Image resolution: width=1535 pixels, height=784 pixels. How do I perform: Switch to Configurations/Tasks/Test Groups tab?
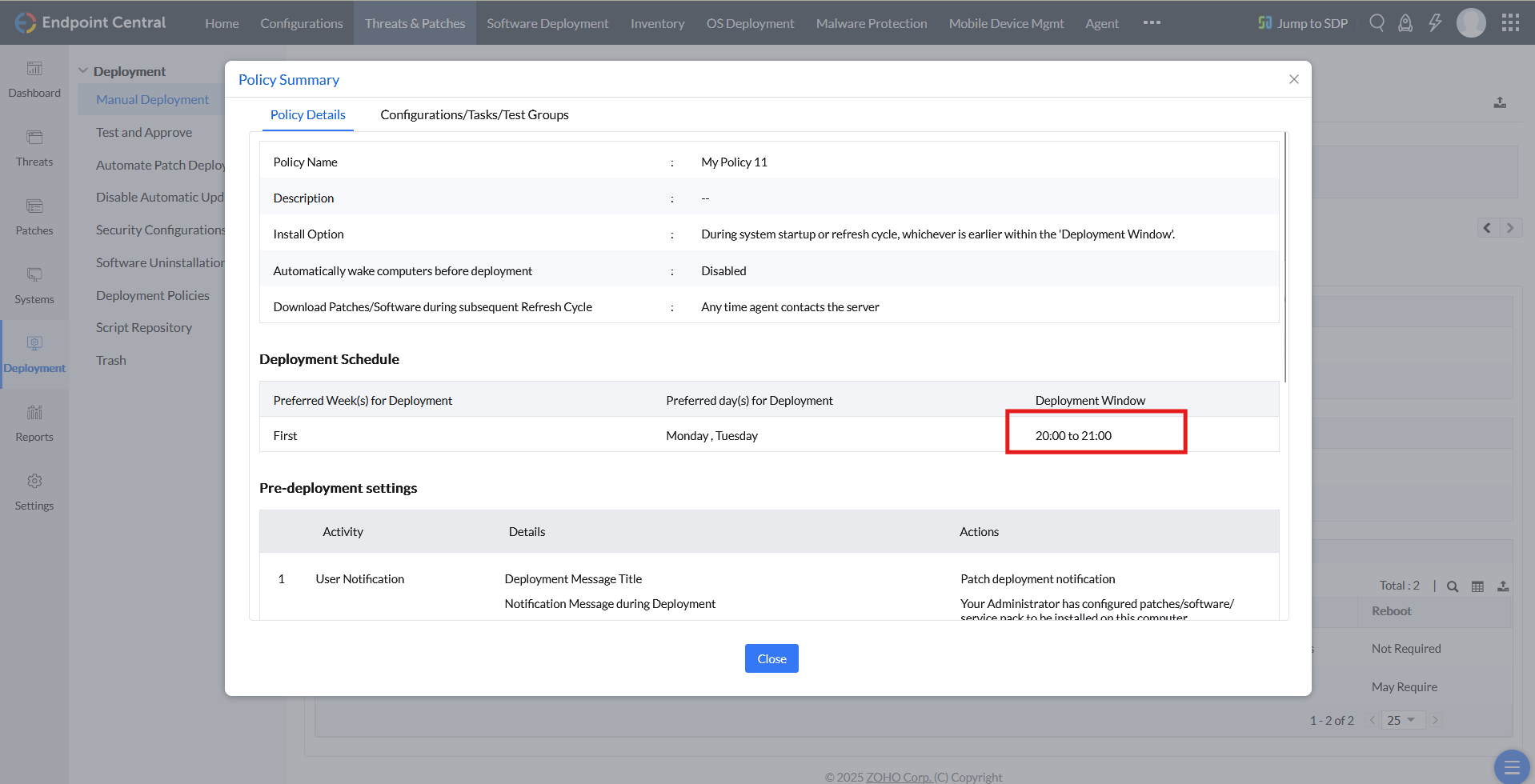(x=475, y=114)
